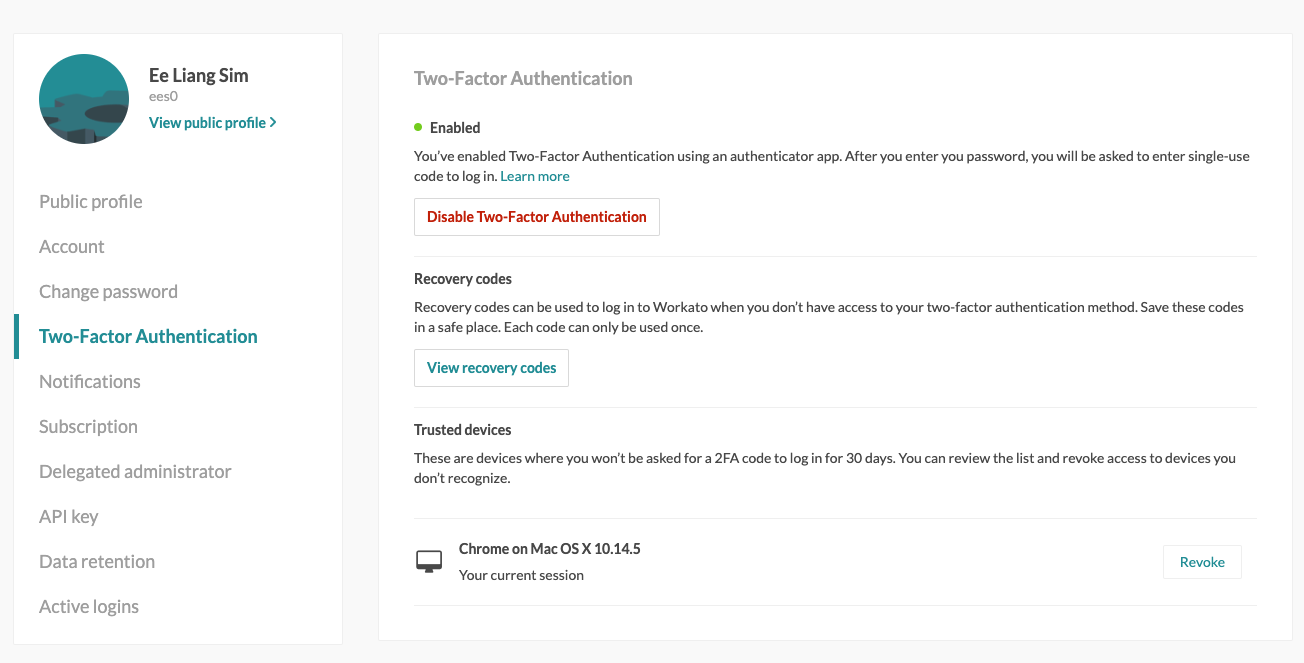This screenshot has height=663, width=1304.
Task: Click Disable Two-Factor Authentication
Action: 536,216
